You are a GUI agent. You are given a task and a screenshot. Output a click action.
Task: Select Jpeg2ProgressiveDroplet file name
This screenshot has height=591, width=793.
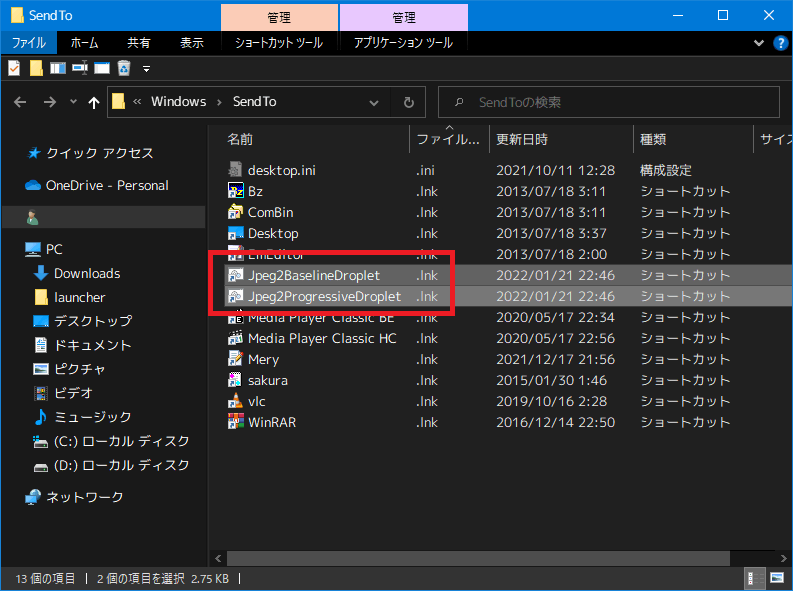pyautogui.click(x=324, y=296)
